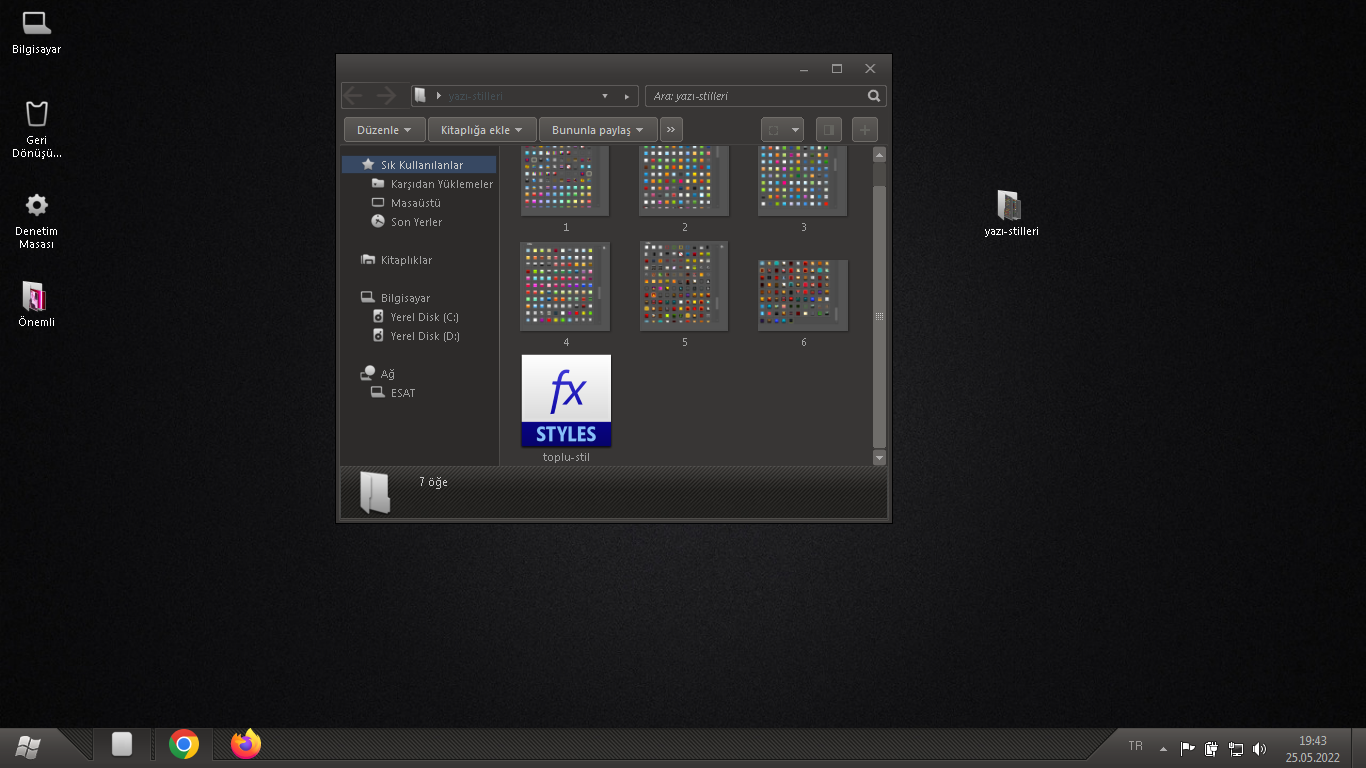Open the view options dropdown arrow
The image size is (1366, 768).
coord(796,130)
